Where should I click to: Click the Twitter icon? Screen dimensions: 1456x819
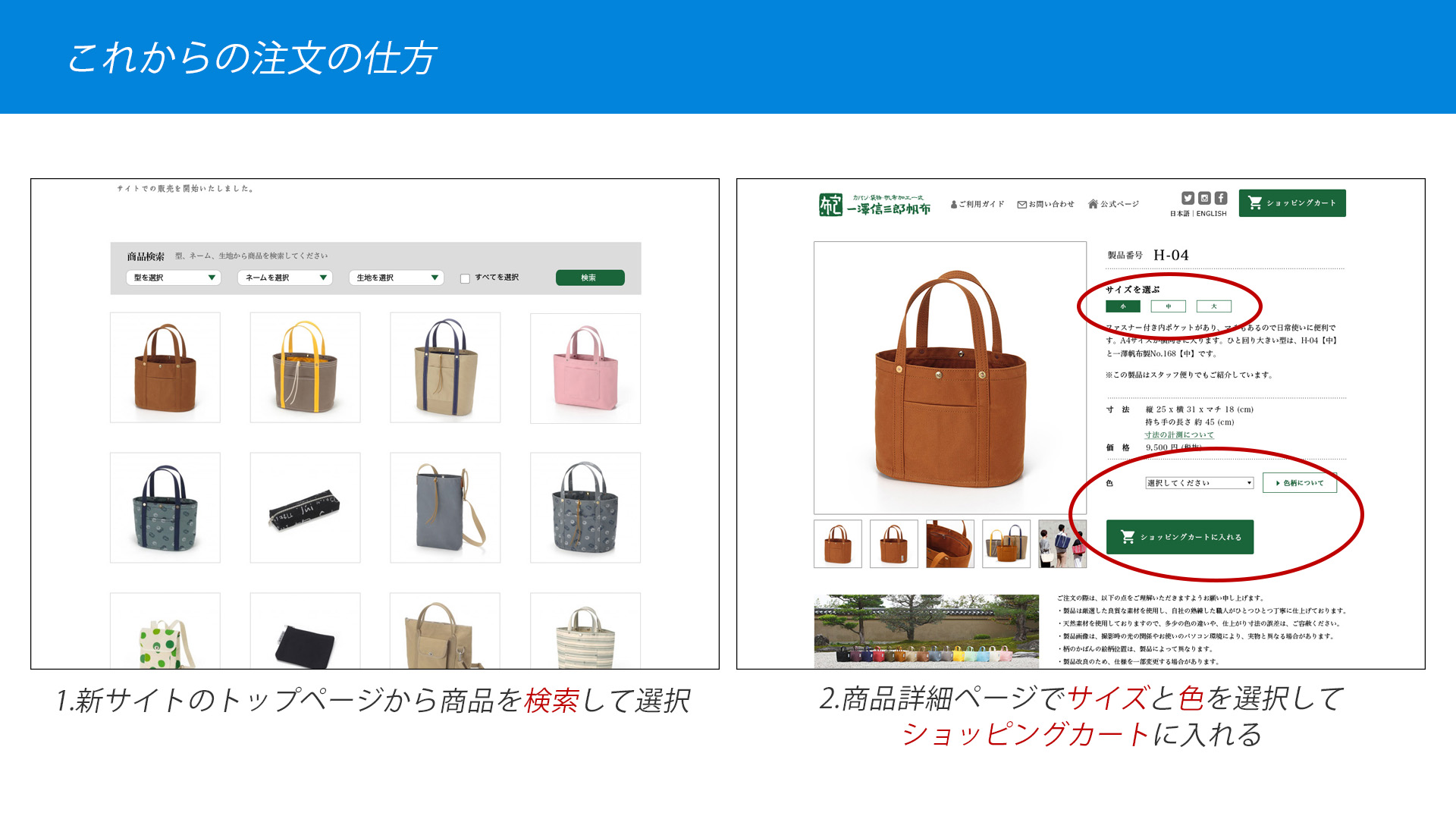click(1188, 198)
